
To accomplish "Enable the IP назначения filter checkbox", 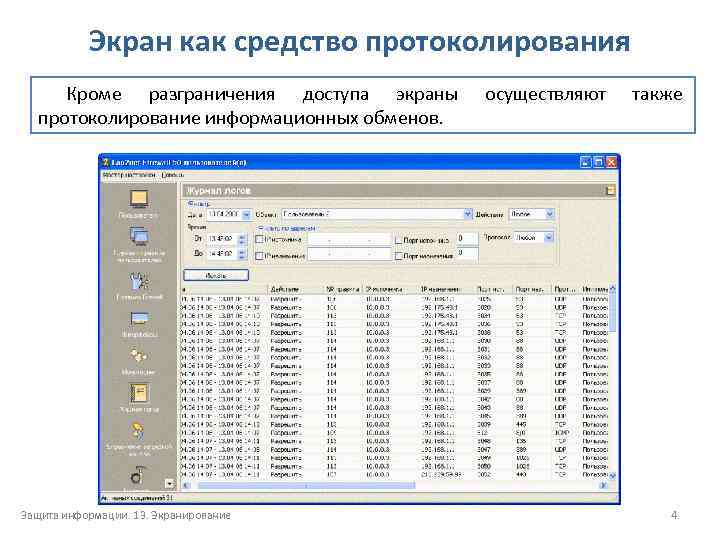I will pyautogui.click(x=259, y=256).
